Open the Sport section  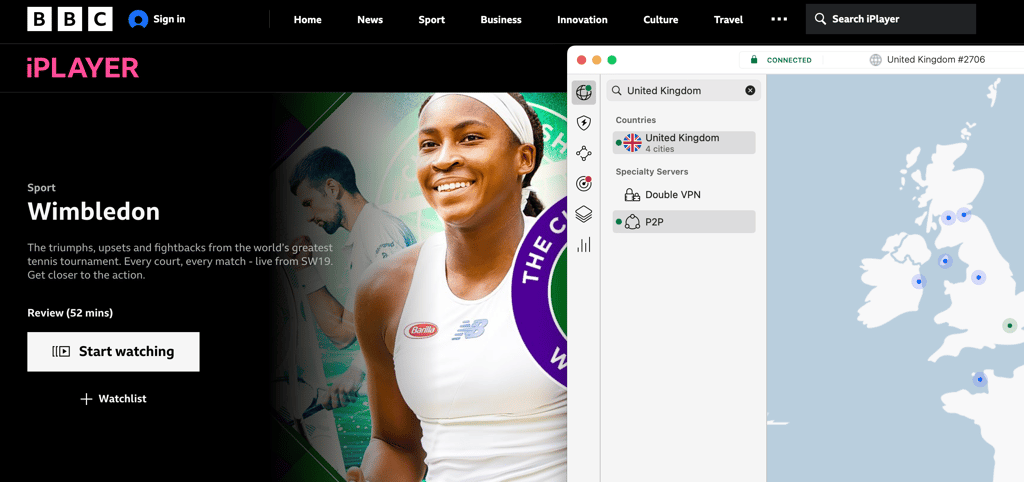pyautogui.click(x=432, y=20)
